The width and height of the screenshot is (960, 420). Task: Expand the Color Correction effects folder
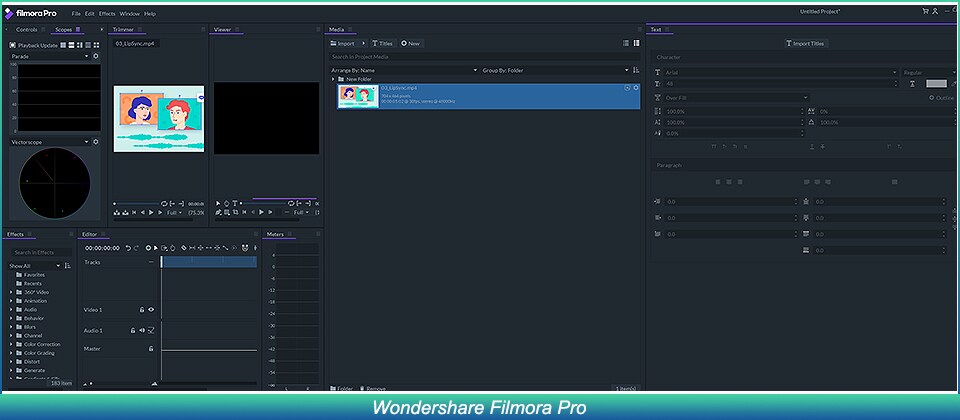pyautogui.click(x=11, y=345)
